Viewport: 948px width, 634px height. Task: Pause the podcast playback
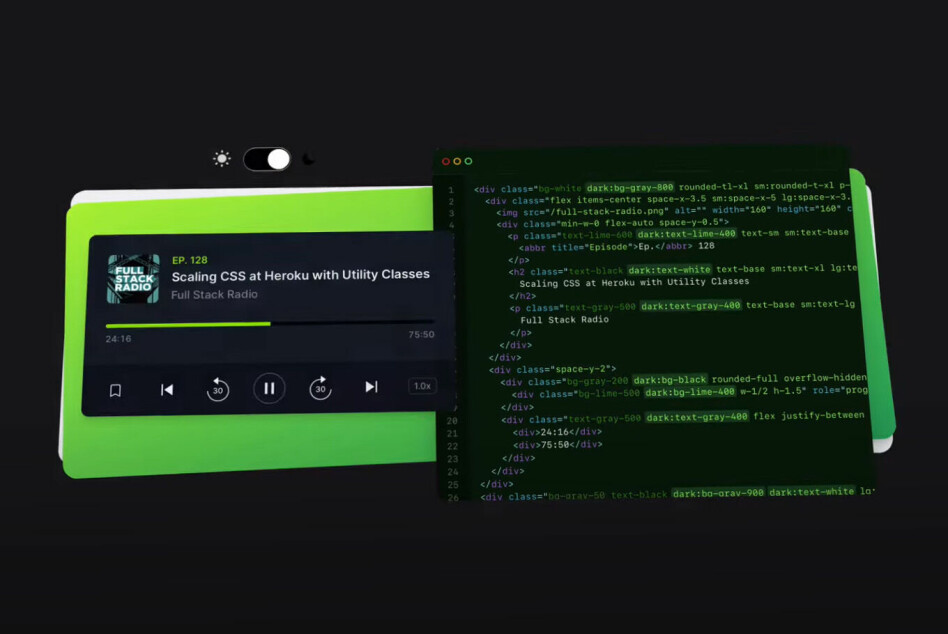[269, 388]
